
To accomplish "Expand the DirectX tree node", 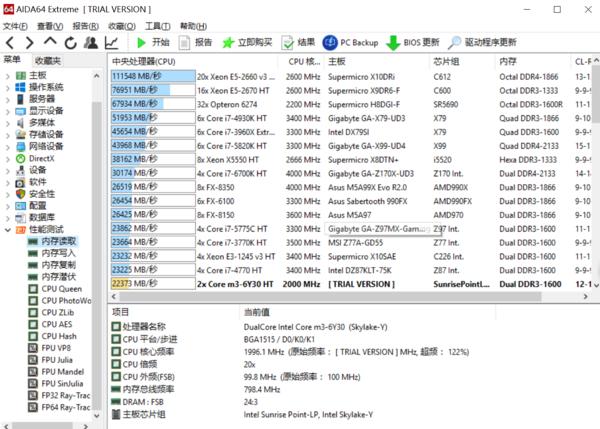I will [x=8, y=159].
